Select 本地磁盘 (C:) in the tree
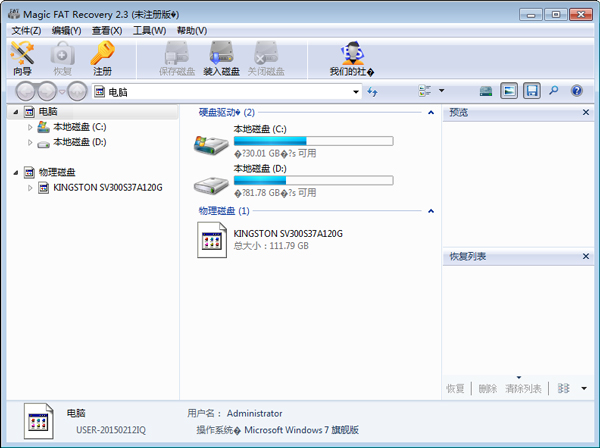This screenshot has height=448, width=600. point(80,127)
